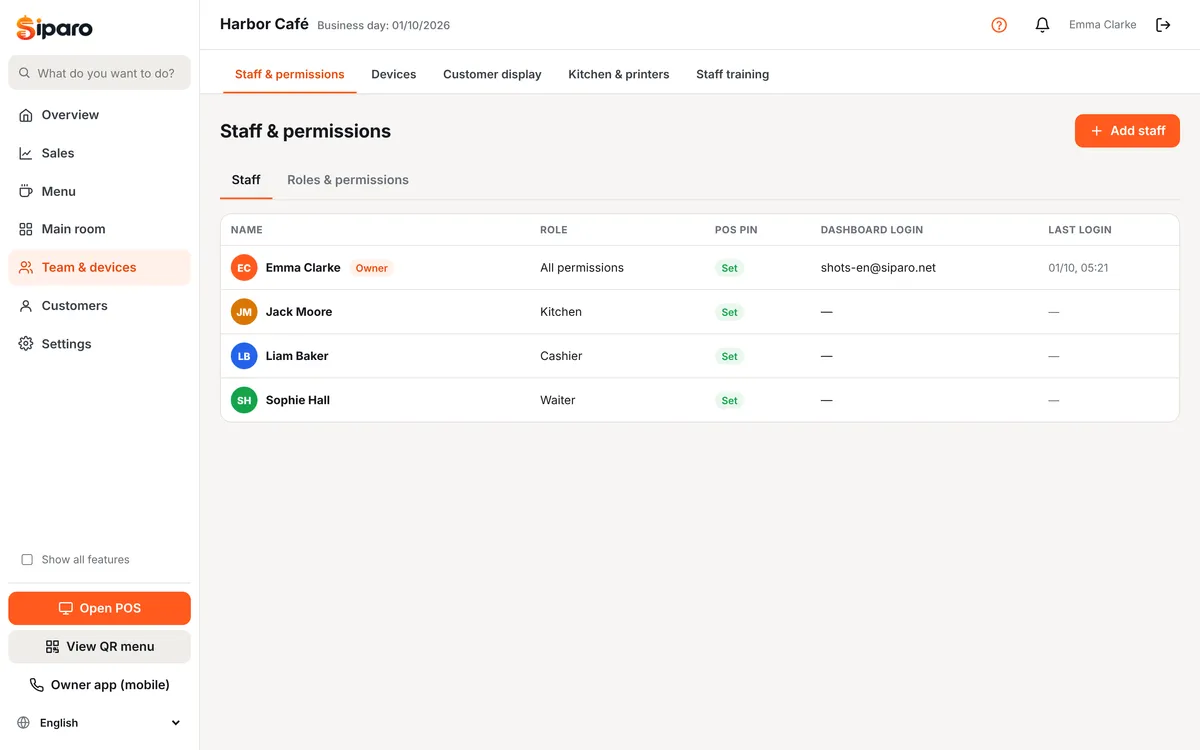Viewport: 1200px width, 750px height.
Task: Select the Staff & permissions top tab
Action: click(x=290, y=74)
